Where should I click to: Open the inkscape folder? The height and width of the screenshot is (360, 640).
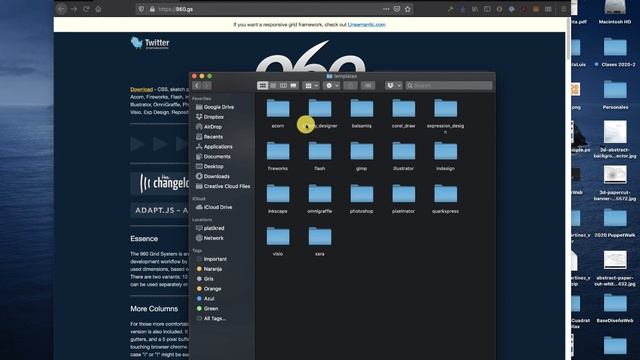coord(278,194)
